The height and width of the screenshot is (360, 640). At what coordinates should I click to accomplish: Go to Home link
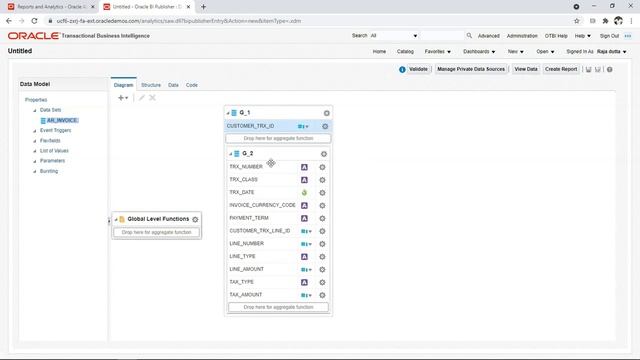[379, 51]
